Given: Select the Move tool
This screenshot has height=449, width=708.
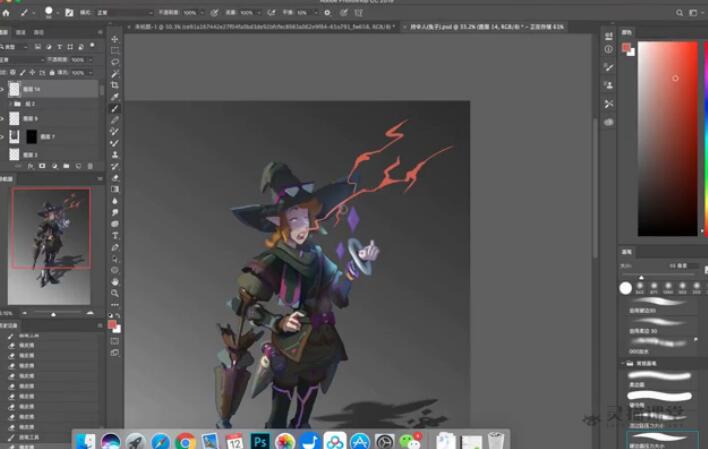Looking at the screenshot, I should click(x=115, y=39).
